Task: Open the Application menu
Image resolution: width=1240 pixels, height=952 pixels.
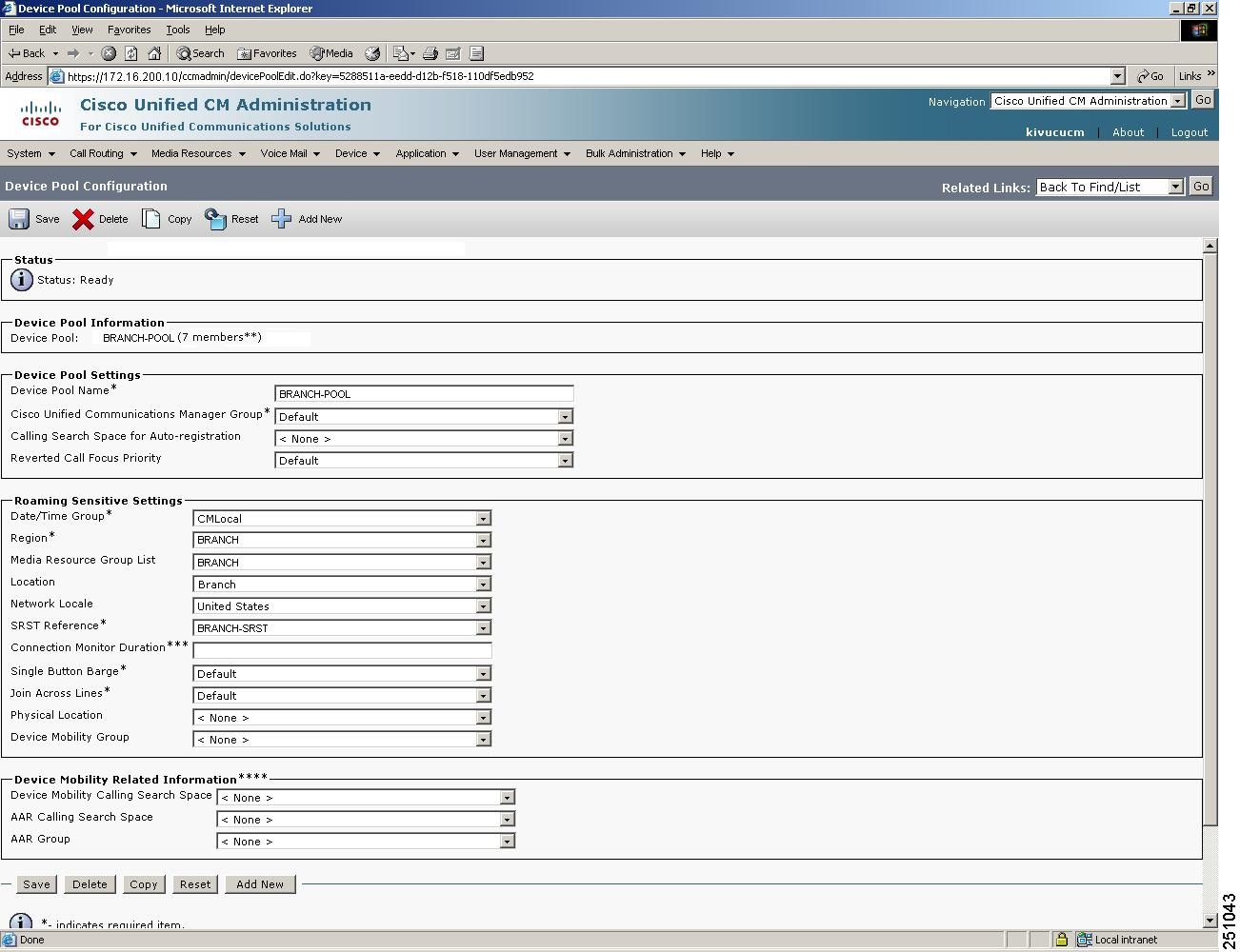Action: 427,153
